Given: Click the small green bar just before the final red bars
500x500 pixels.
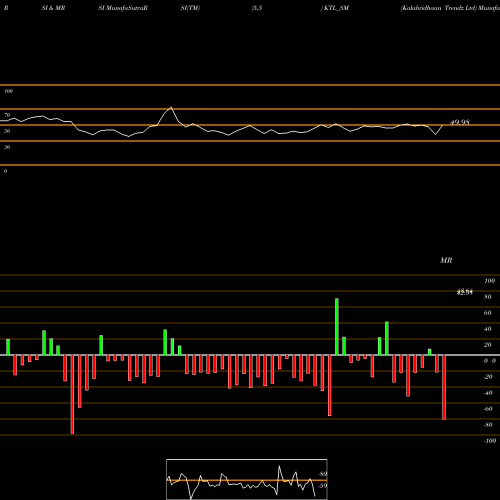Looking at the screenshot, I should coord(430,352).
